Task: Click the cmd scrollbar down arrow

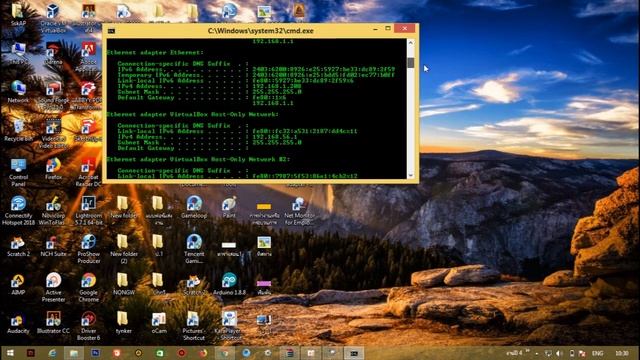Action: (411, 175)
